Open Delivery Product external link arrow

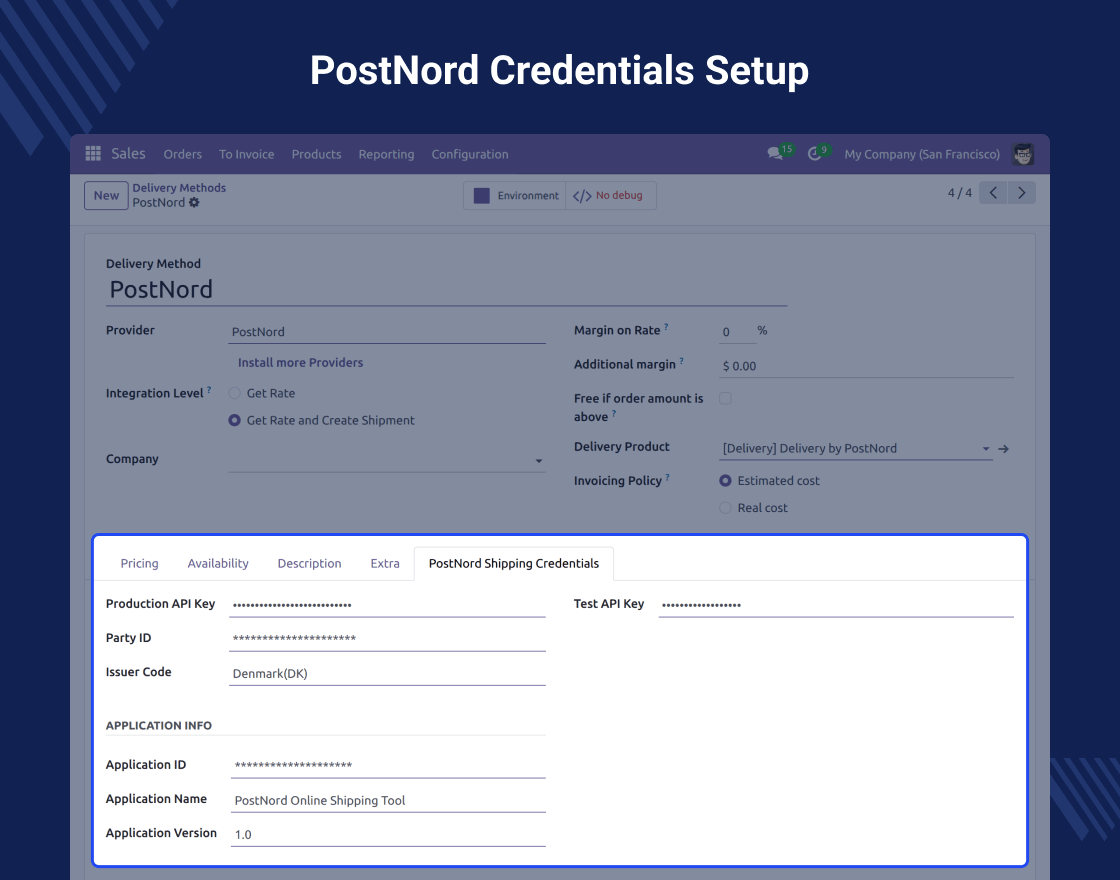point(1004,449)
